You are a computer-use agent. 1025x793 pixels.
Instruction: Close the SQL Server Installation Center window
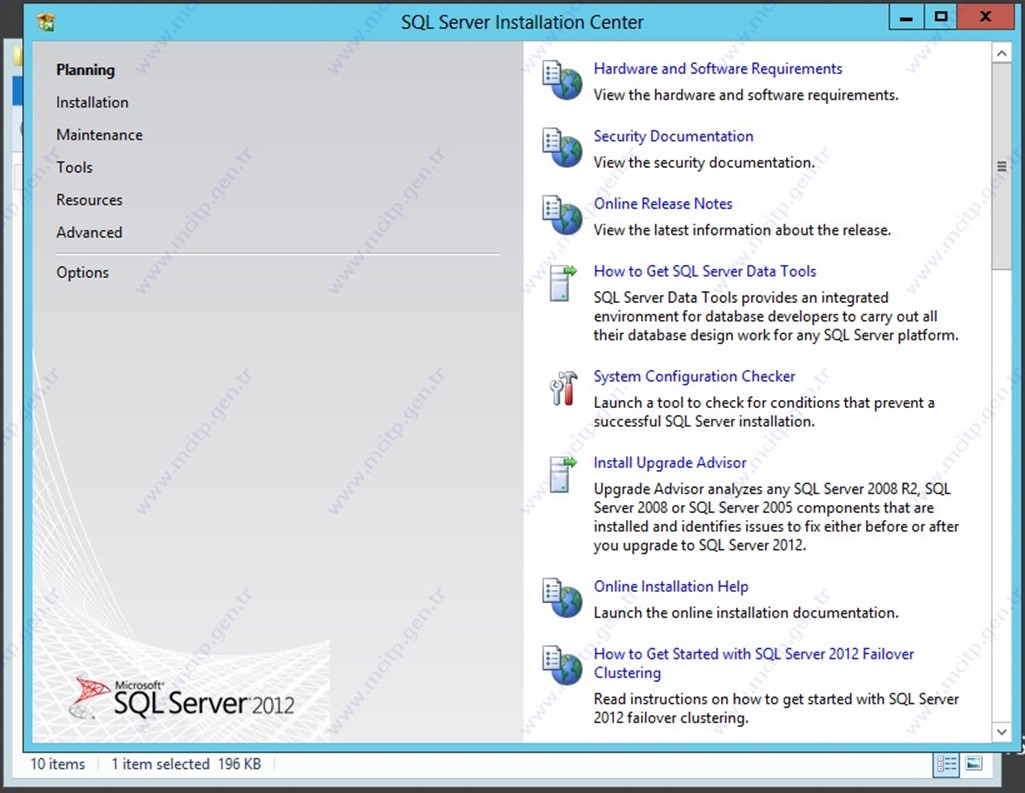click(986, 18)
